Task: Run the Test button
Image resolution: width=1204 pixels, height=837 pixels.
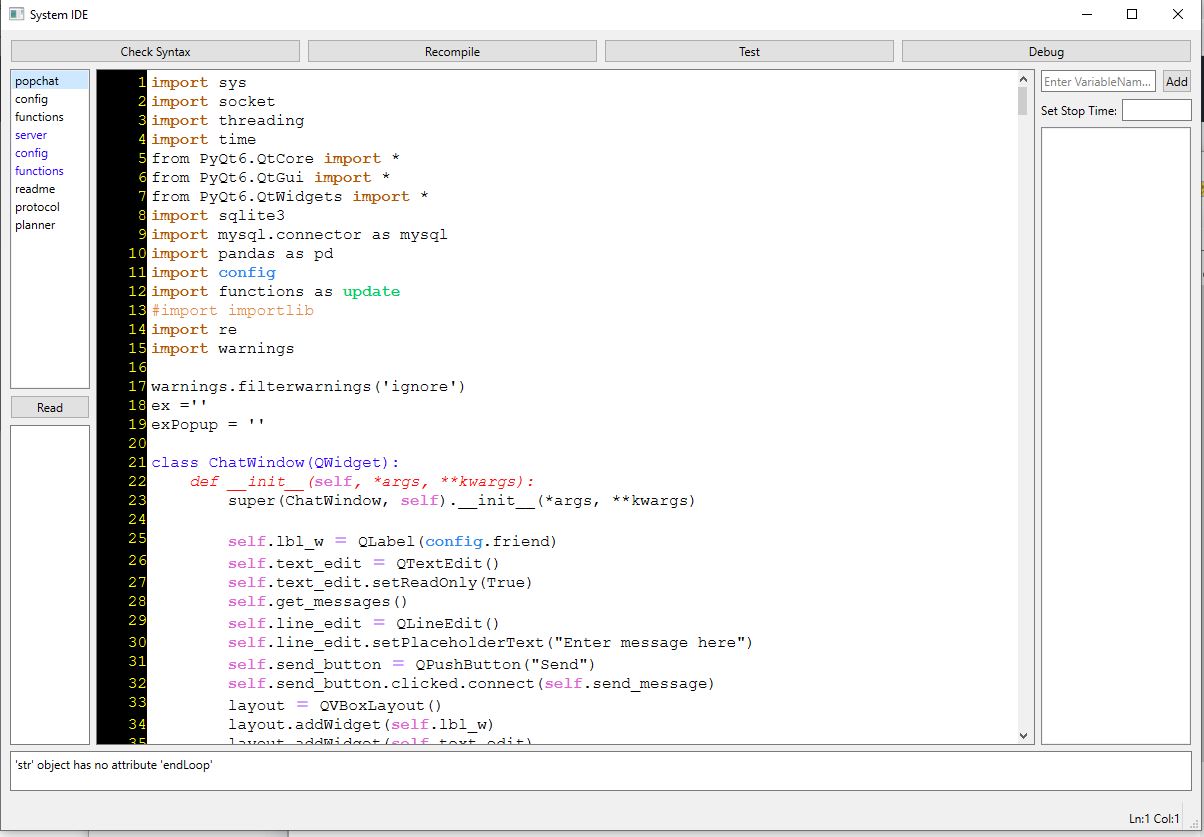Action: 749,51
